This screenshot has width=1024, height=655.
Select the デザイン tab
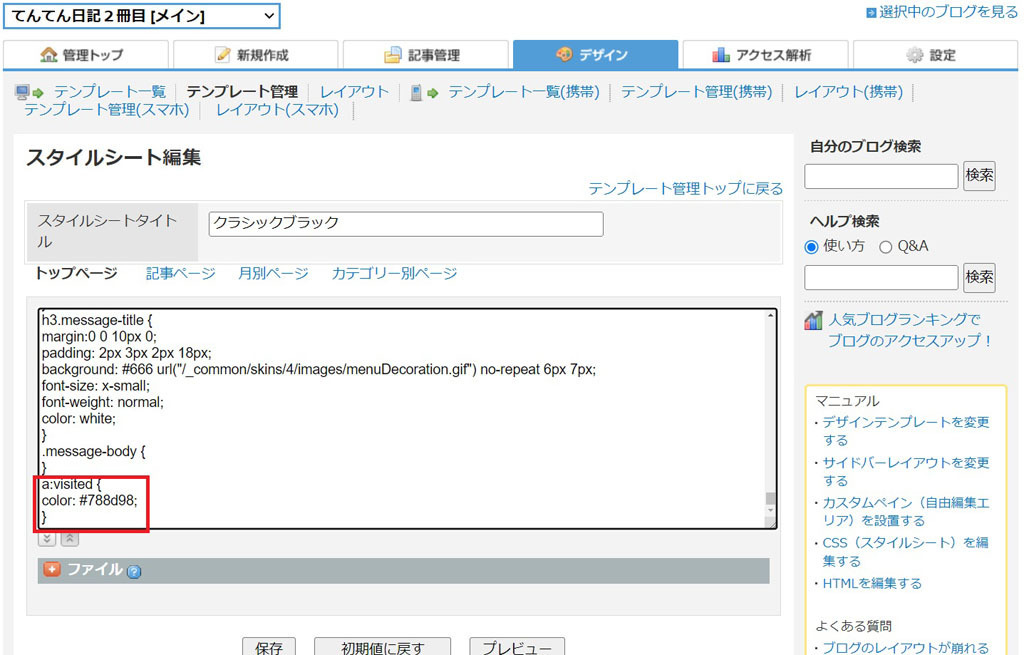595,55
